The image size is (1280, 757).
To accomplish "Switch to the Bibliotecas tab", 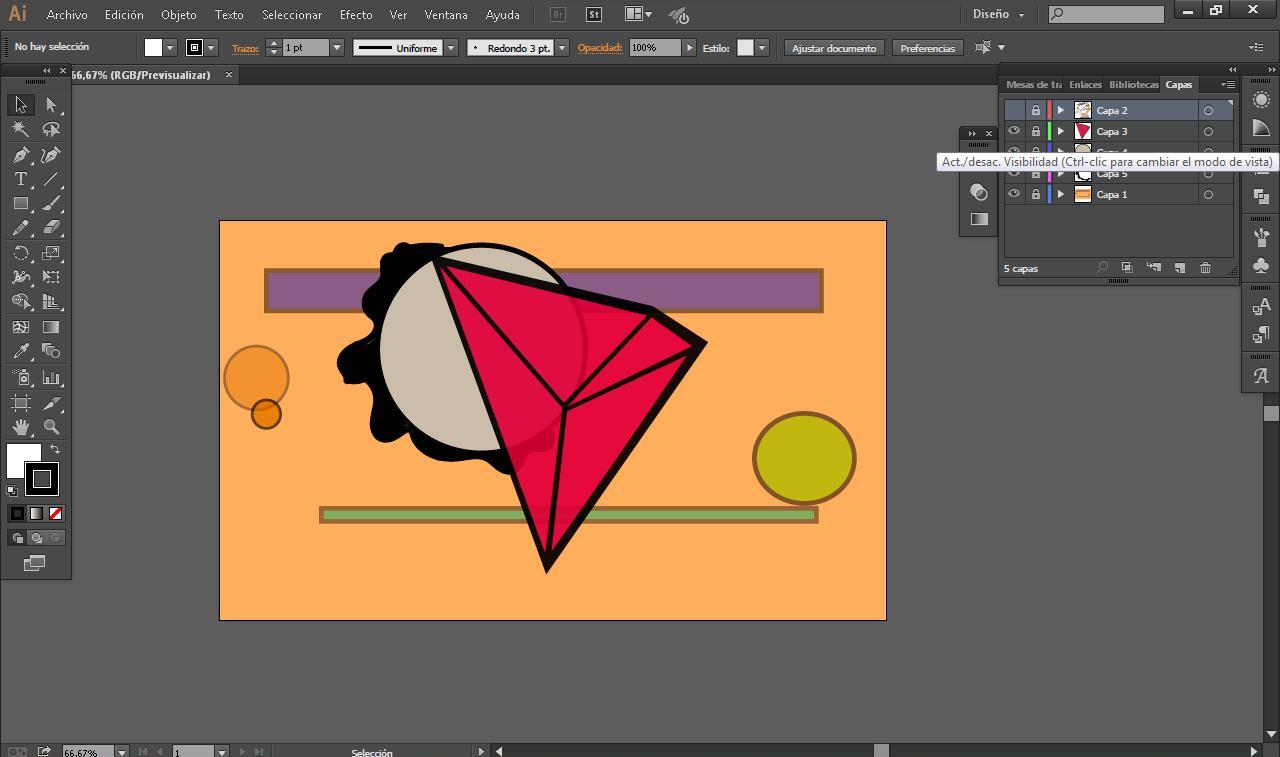I will pyautogui.click(x=1133, y=85).
